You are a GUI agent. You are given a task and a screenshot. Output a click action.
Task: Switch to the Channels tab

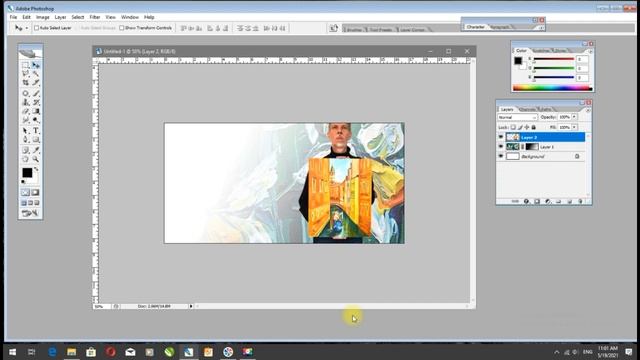(x=527, y=109)
